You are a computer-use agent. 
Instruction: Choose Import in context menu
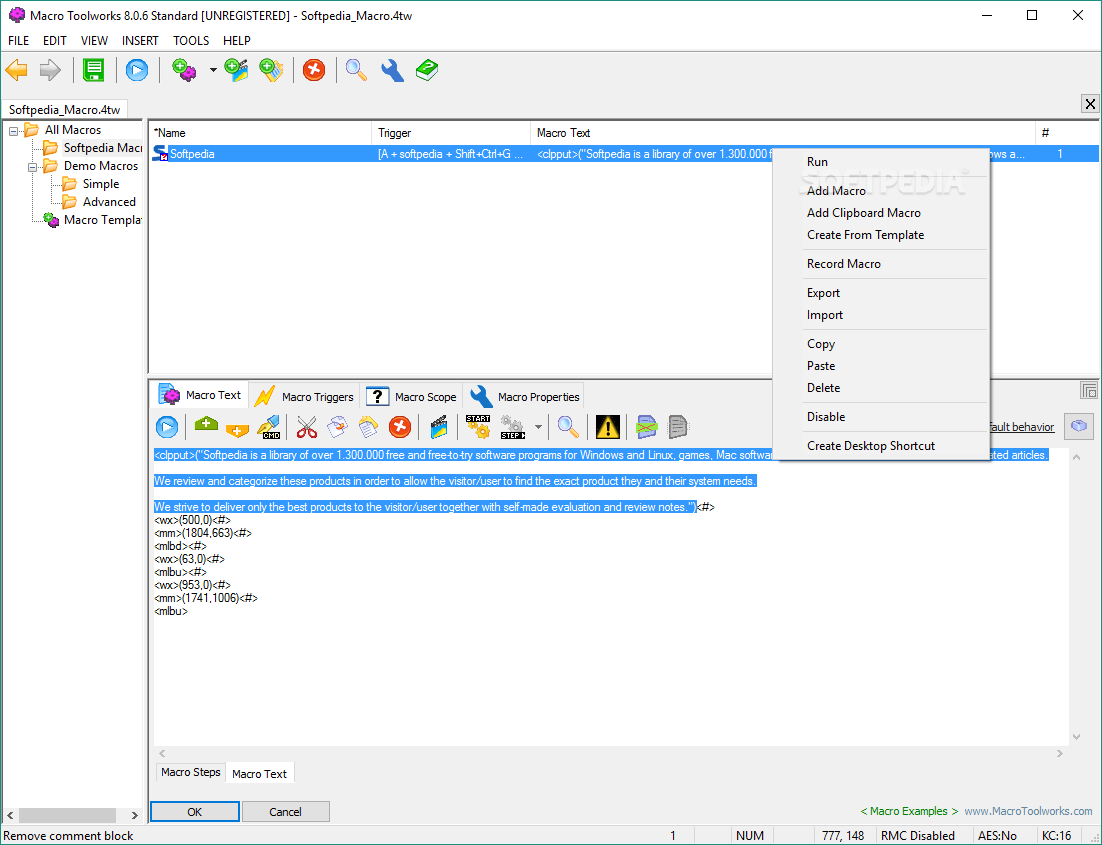point(881,315)
